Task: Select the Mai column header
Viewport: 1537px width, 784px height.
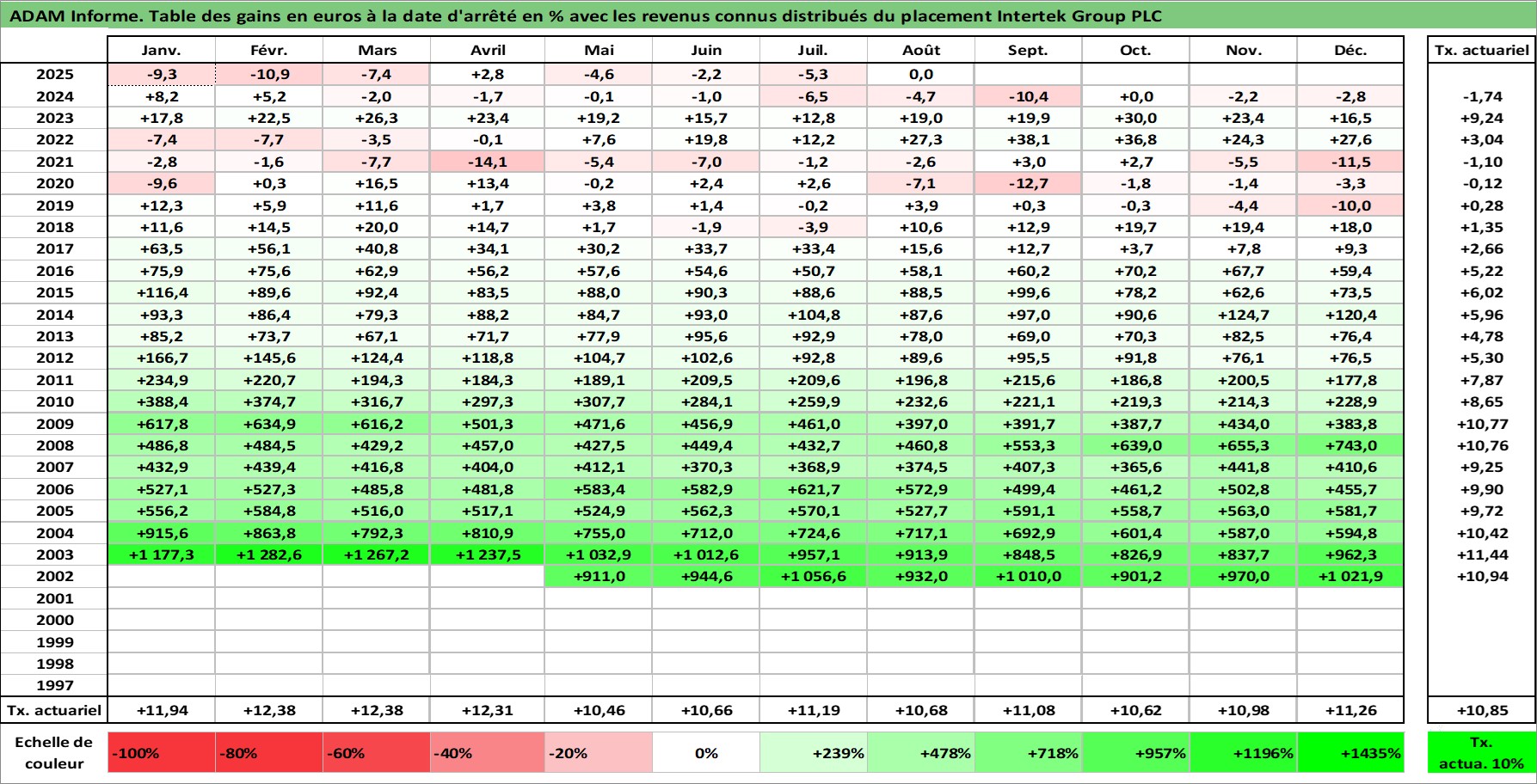Action: click(x=599, y=50)
